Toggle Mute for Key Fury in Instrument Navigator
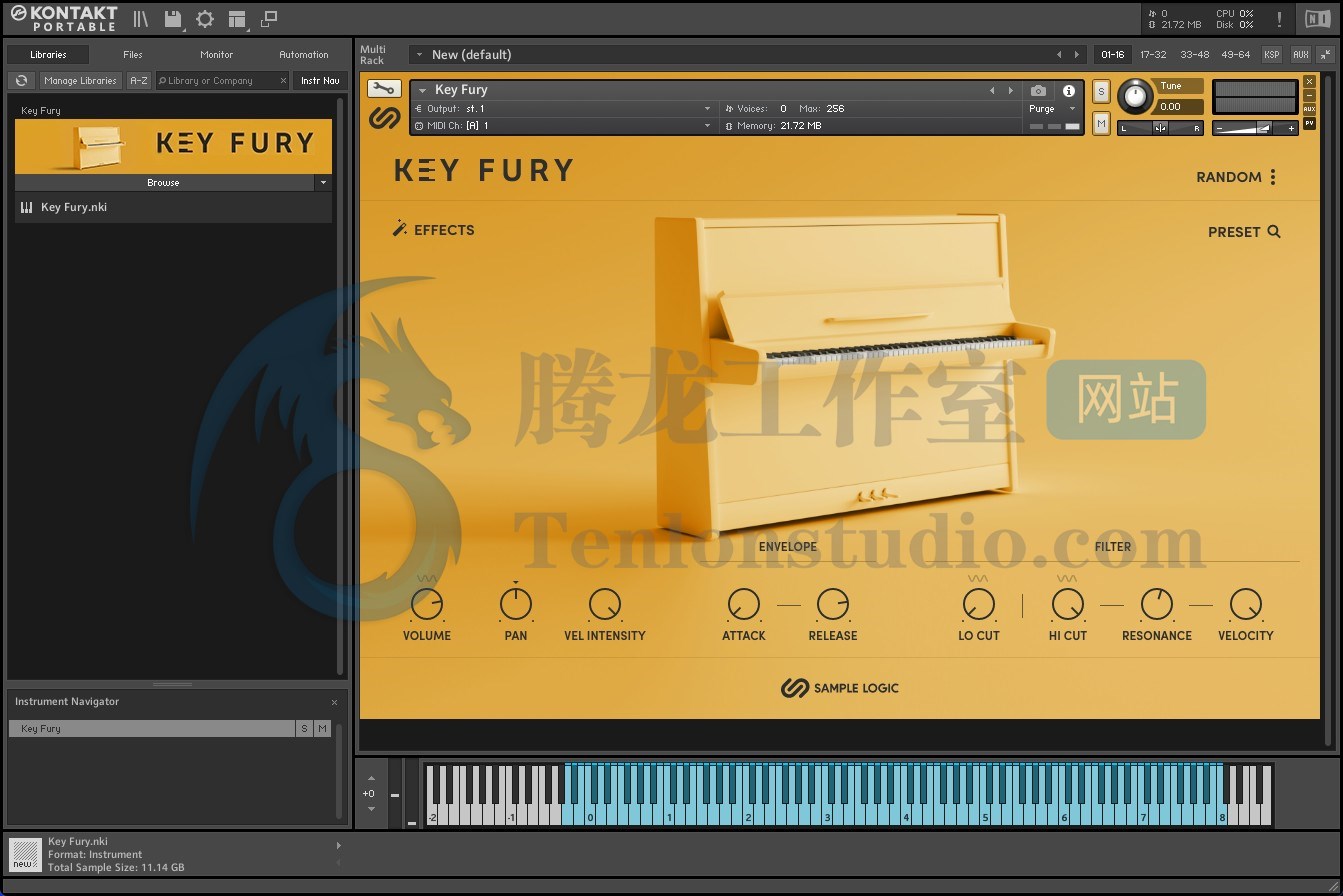 (322, 729)
